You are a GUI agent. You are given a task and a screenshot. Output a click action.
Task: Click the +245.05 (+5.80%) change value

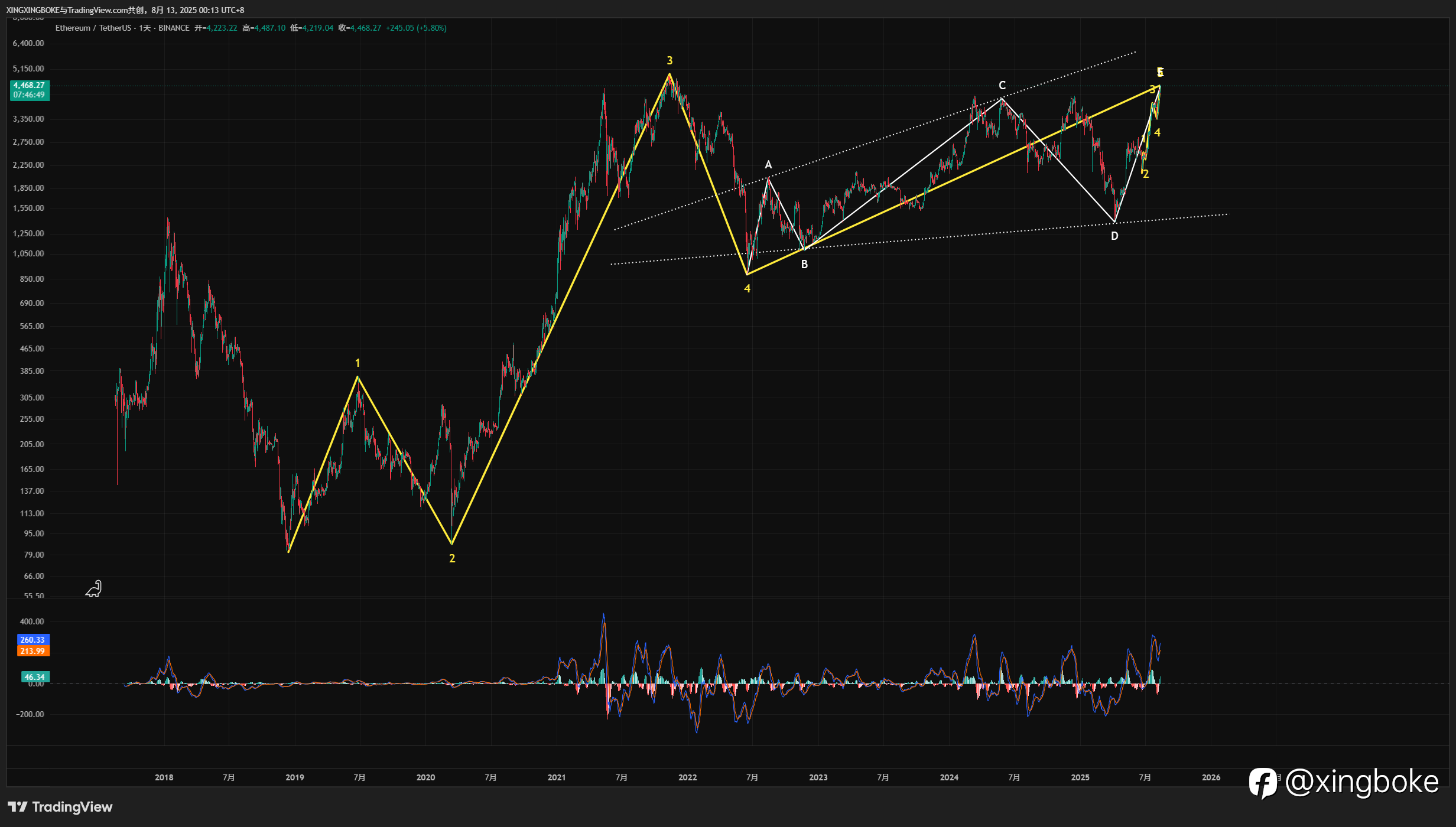pyautogui.click(x=416, y=28)
